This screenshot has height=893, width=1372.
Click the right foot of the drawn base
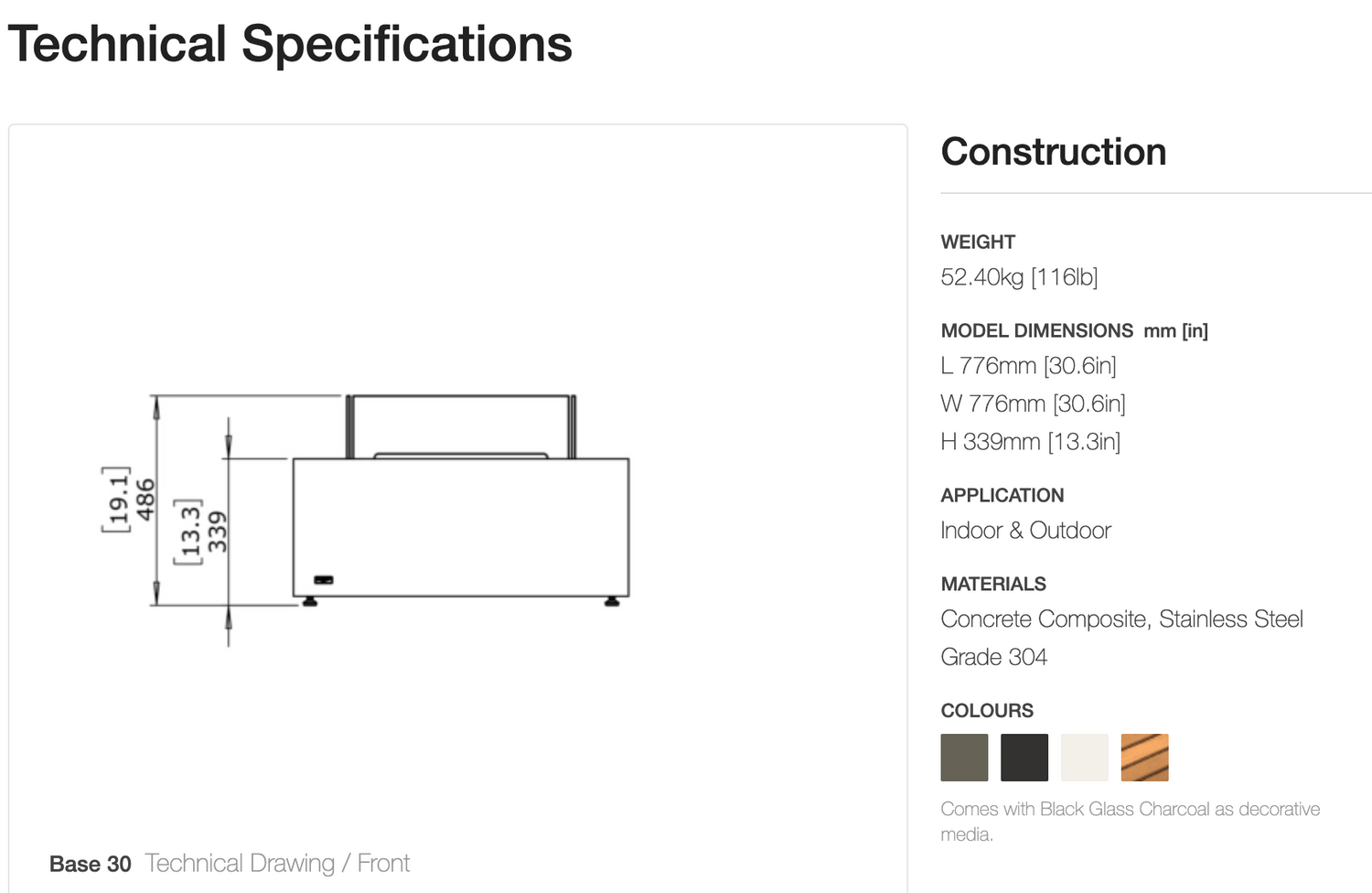pyautogui.click(x=611, y=601)
